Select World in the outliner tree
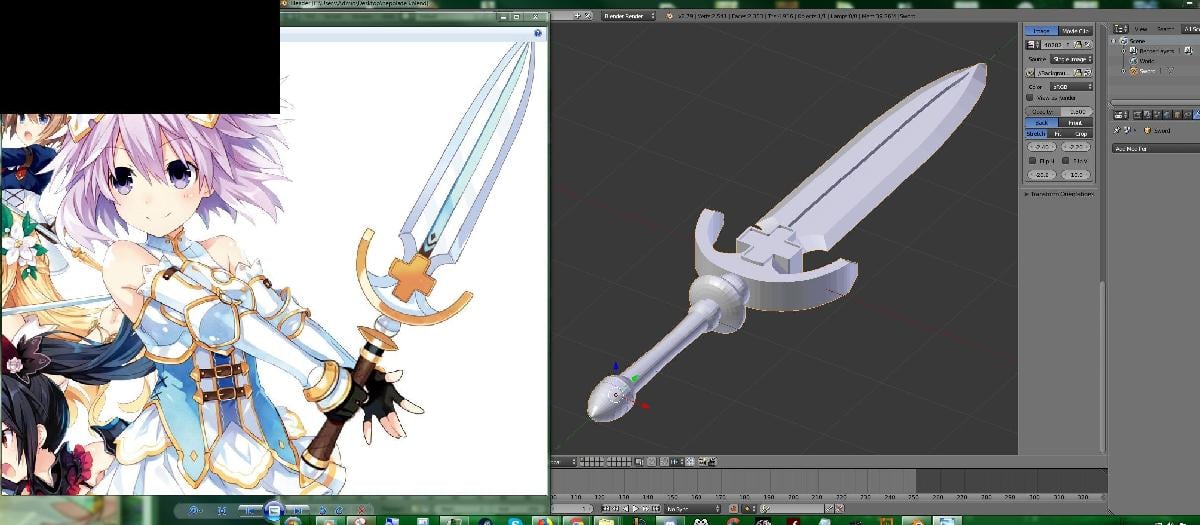Viewport: 1200px width, 525px height. pyautogui.click(x=1147, y=60)
